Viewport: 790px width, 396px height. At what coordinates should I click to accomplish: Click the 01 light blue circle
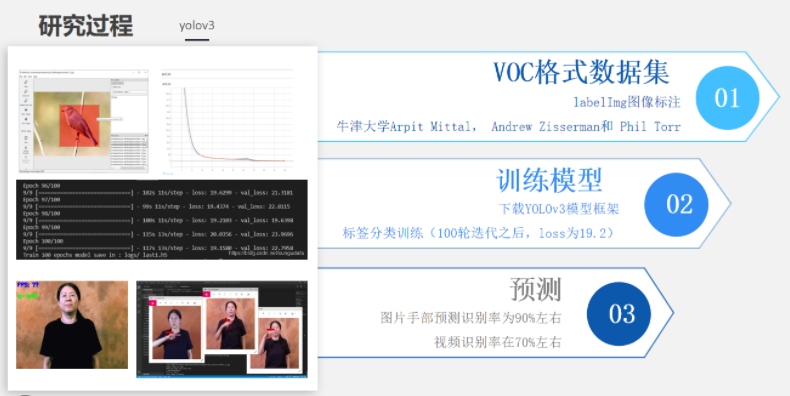(x=727, y=98)
